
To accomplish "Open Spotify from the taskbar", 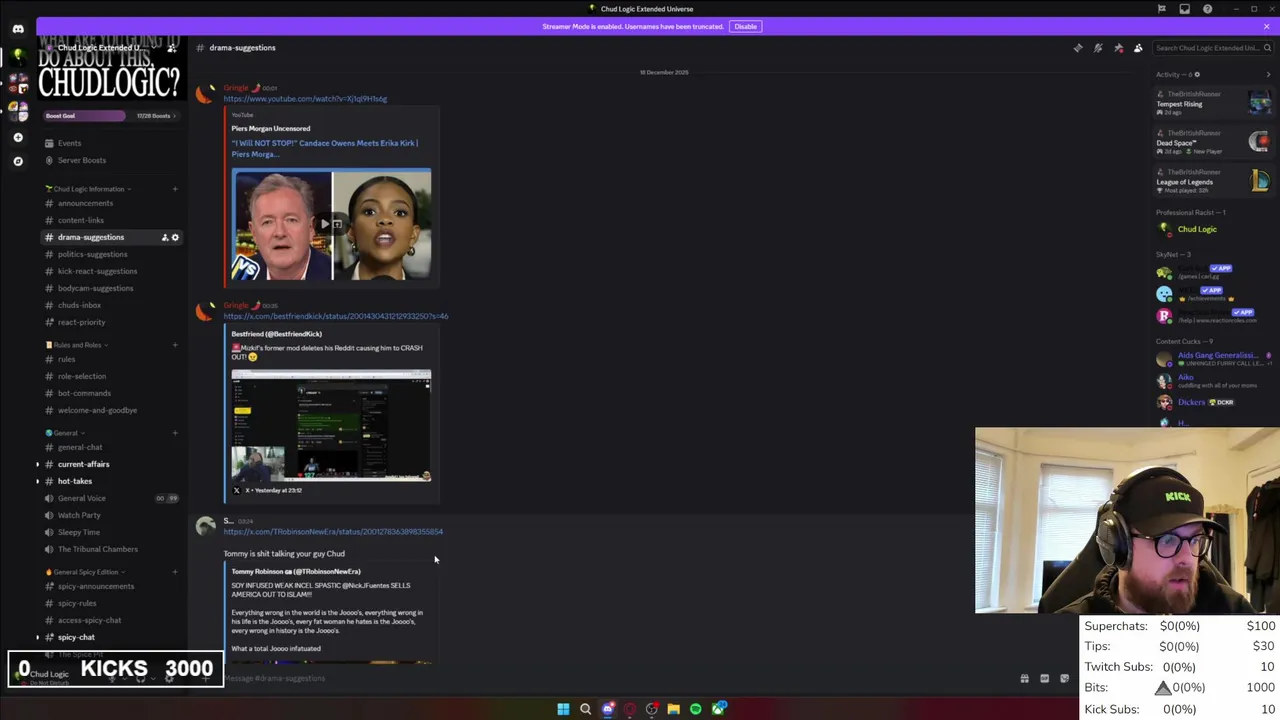I will point(696,709).
